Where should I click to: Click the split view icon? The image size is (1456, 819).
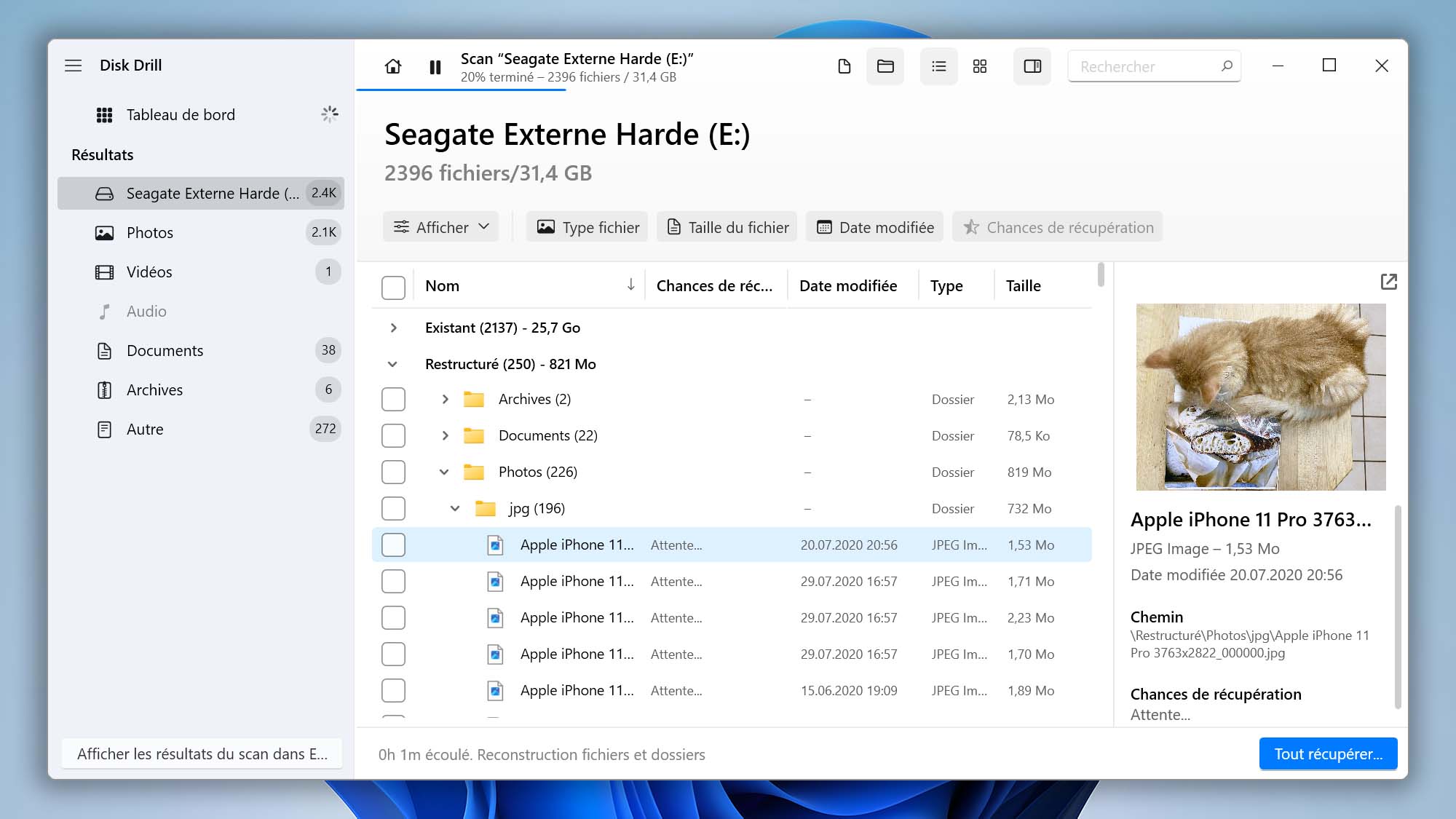point(1034,66)
